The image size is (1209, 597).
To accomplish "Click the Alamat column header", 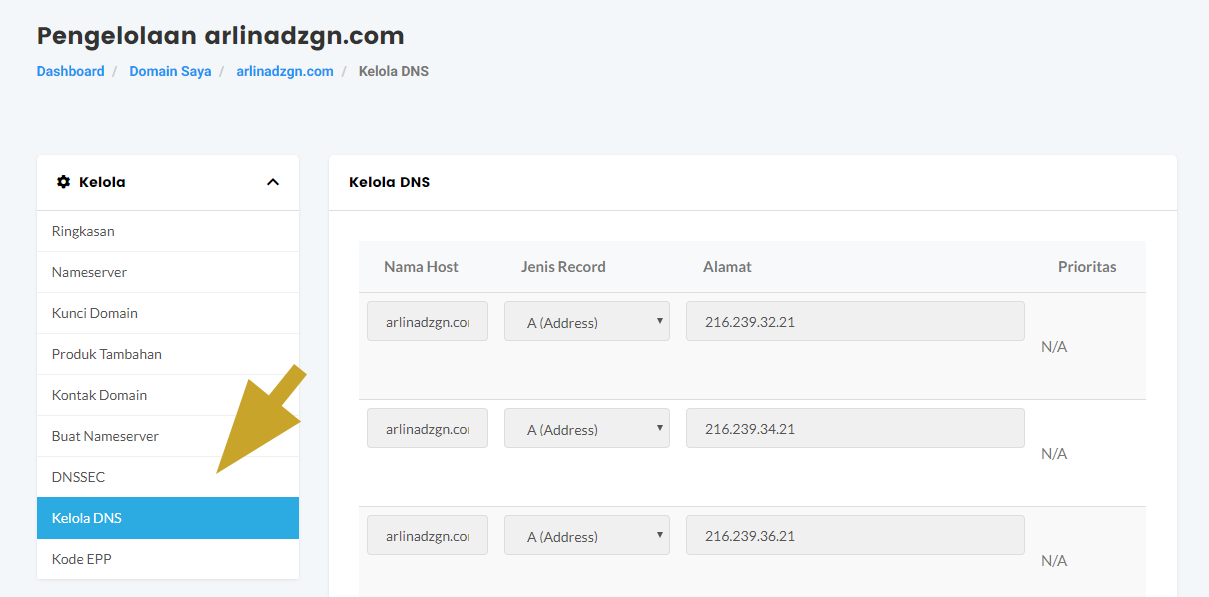I will tap(727, 267).
